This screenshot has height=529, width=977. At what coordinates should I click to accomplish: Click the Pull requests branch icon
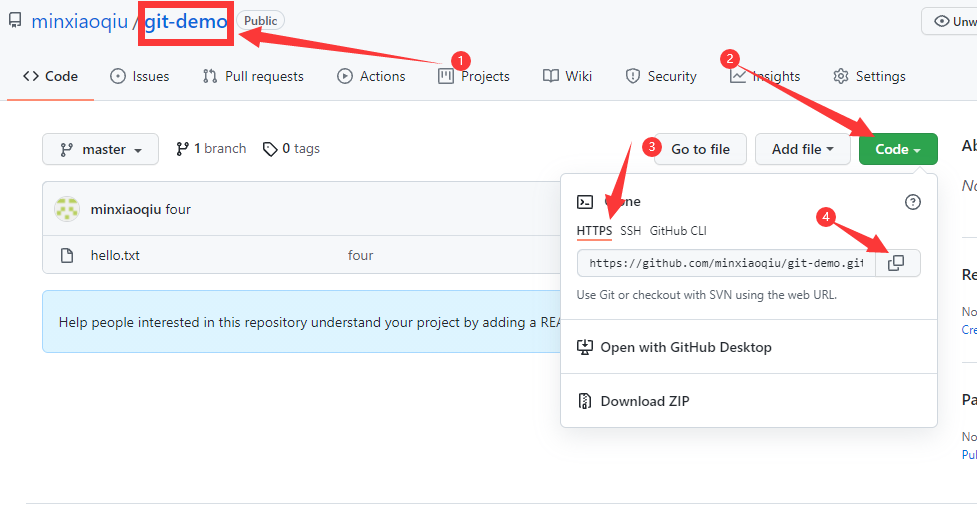[210, 76]
